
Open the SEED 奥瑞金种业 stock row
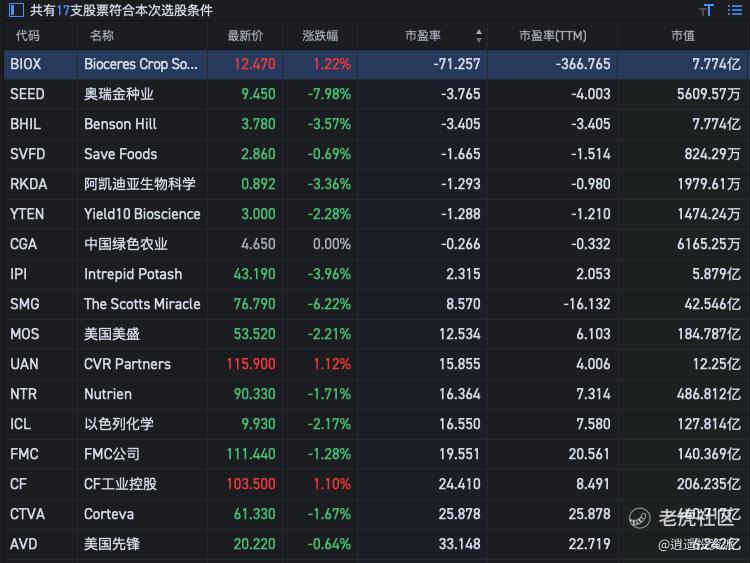[118, 94]
